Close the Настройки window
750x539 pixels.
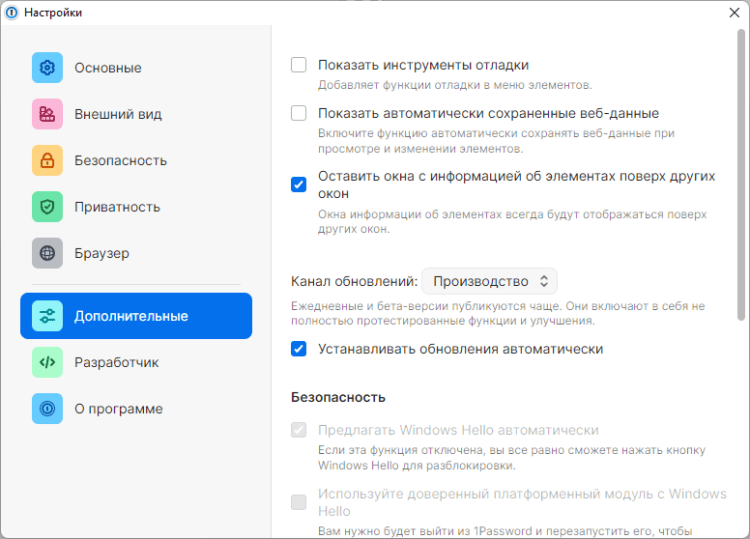[x=734, y=12]
